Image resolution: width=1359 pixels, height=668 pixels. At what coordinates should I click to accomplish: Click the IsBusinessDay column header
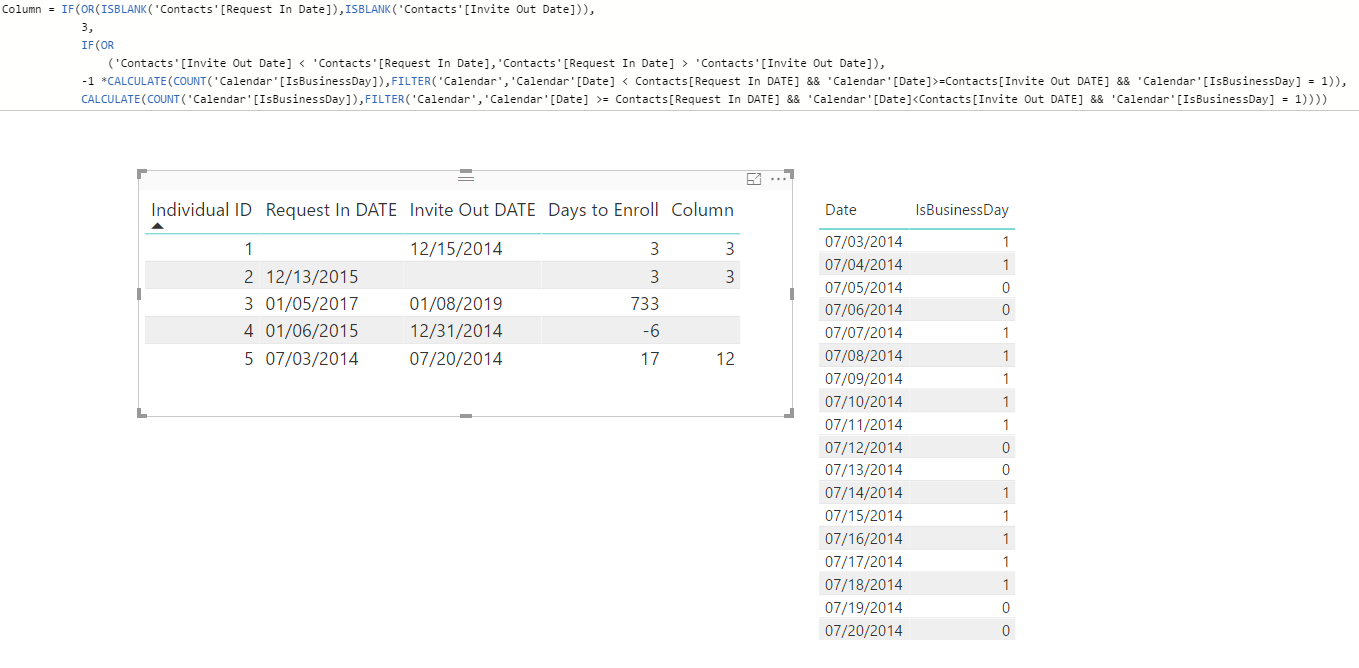click(x=962, y=210)
